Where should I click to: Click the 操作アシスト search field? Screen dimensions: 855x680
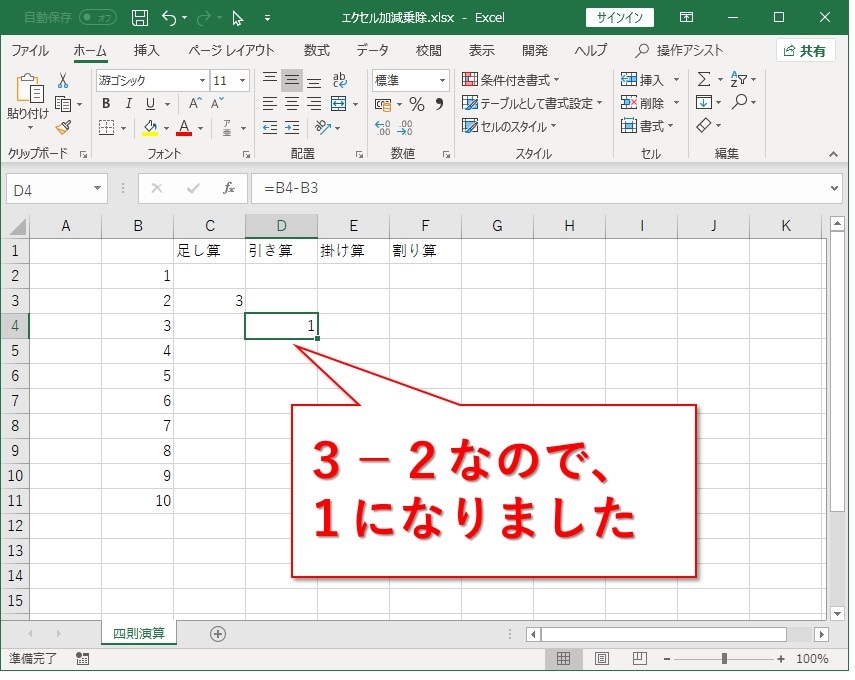tap(679, 51)
